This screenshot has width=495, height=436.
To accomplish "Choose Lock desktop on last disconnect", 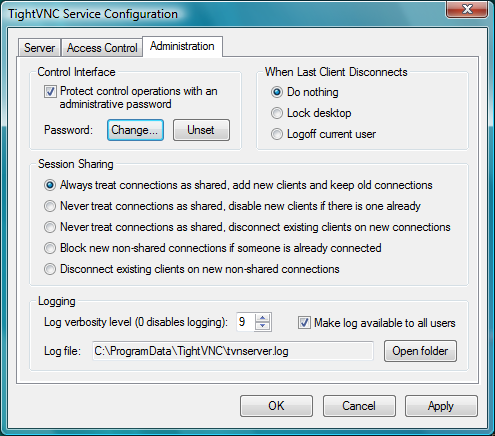I will point(277,113).
